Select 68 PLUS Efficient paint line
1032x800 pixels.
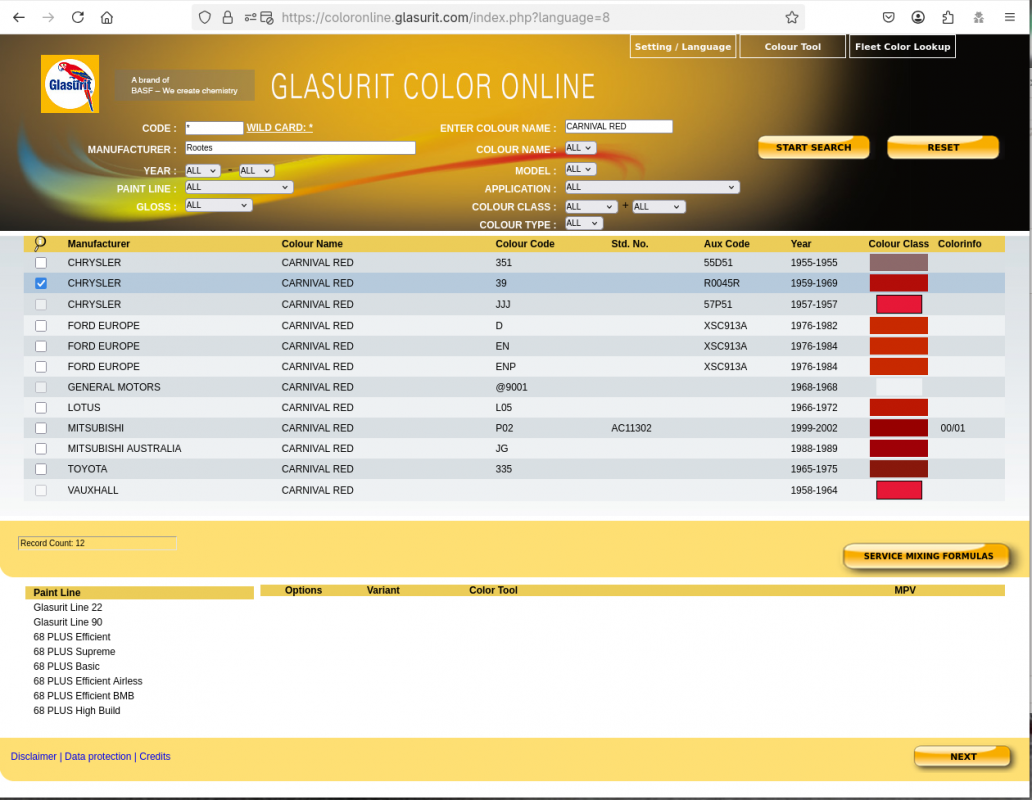72,637
